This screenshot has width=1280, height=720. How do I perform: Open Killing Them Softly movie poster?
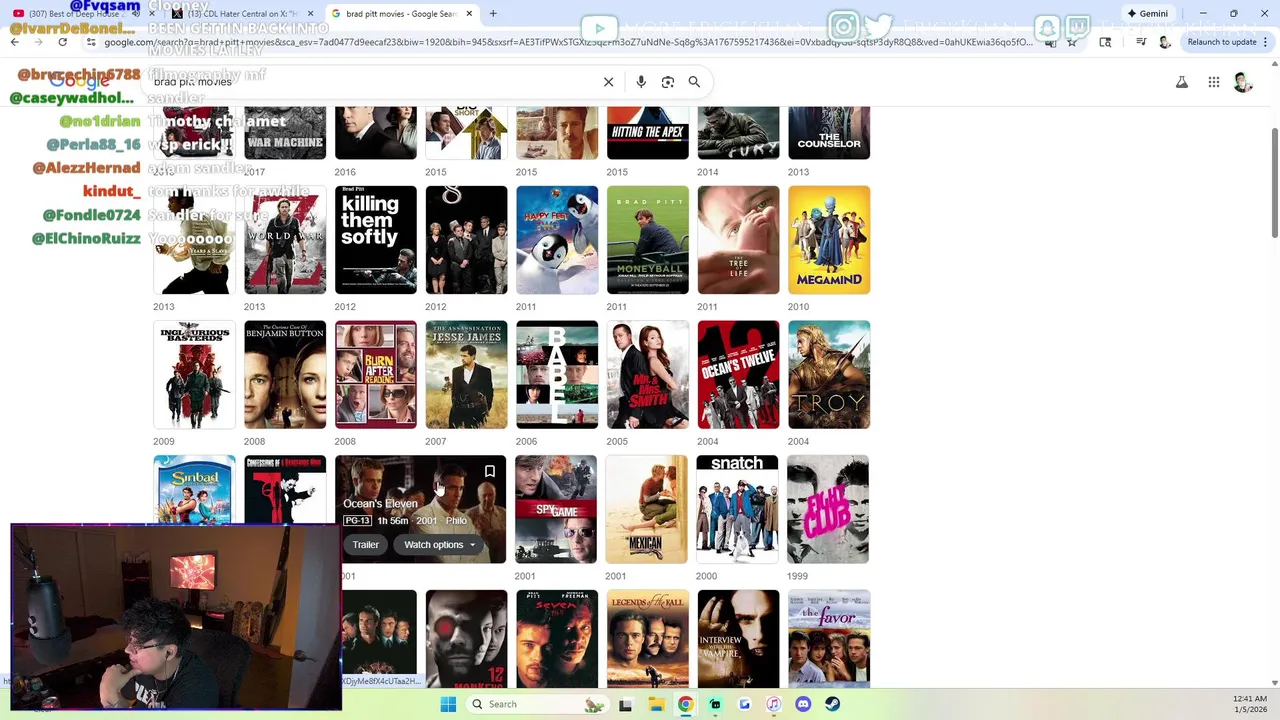376,240
